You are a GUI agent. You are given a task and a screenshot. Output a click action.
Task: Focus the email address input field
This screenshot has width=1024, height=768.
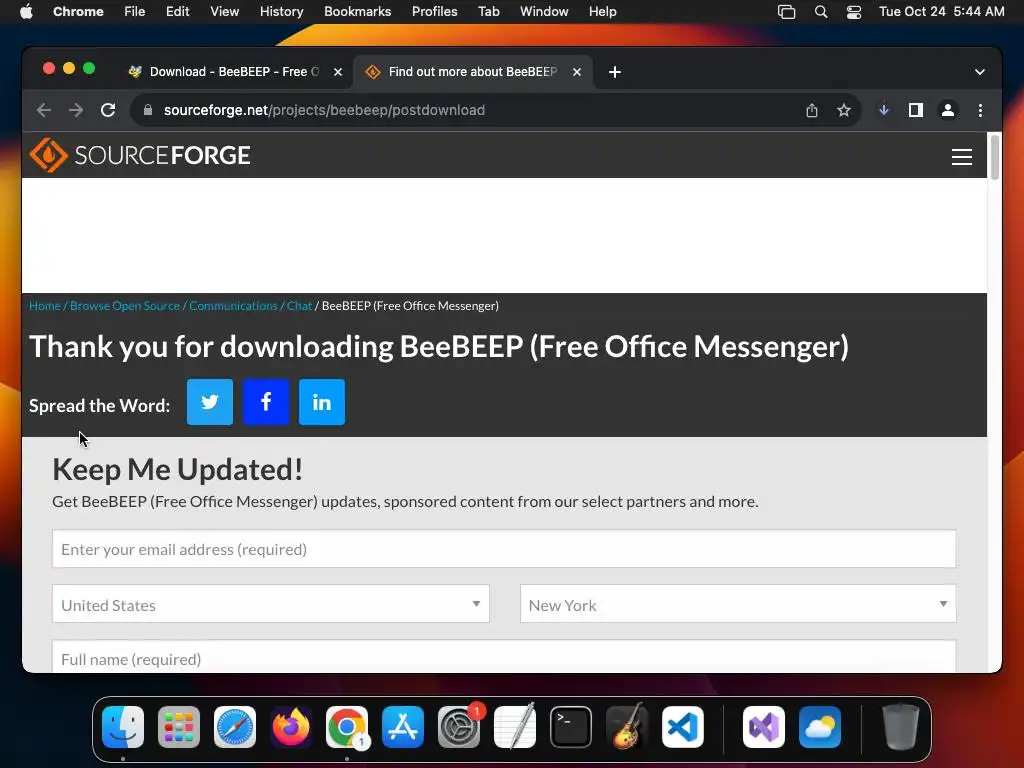[504, 549]
